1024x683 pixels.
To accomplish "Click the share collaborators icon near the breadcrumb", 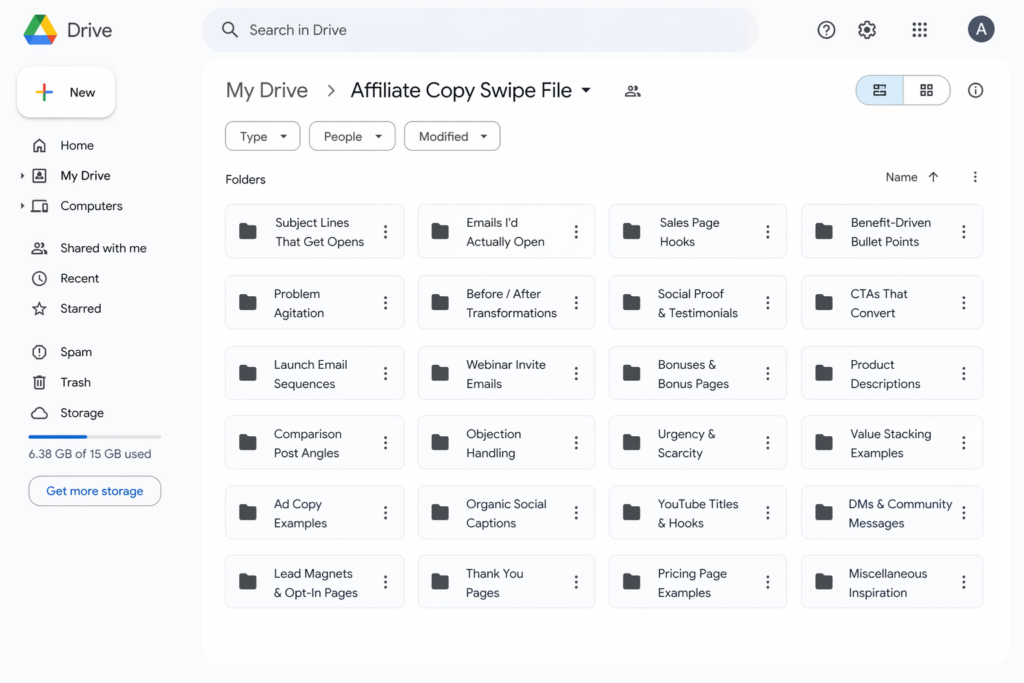I will coord(632,91).
